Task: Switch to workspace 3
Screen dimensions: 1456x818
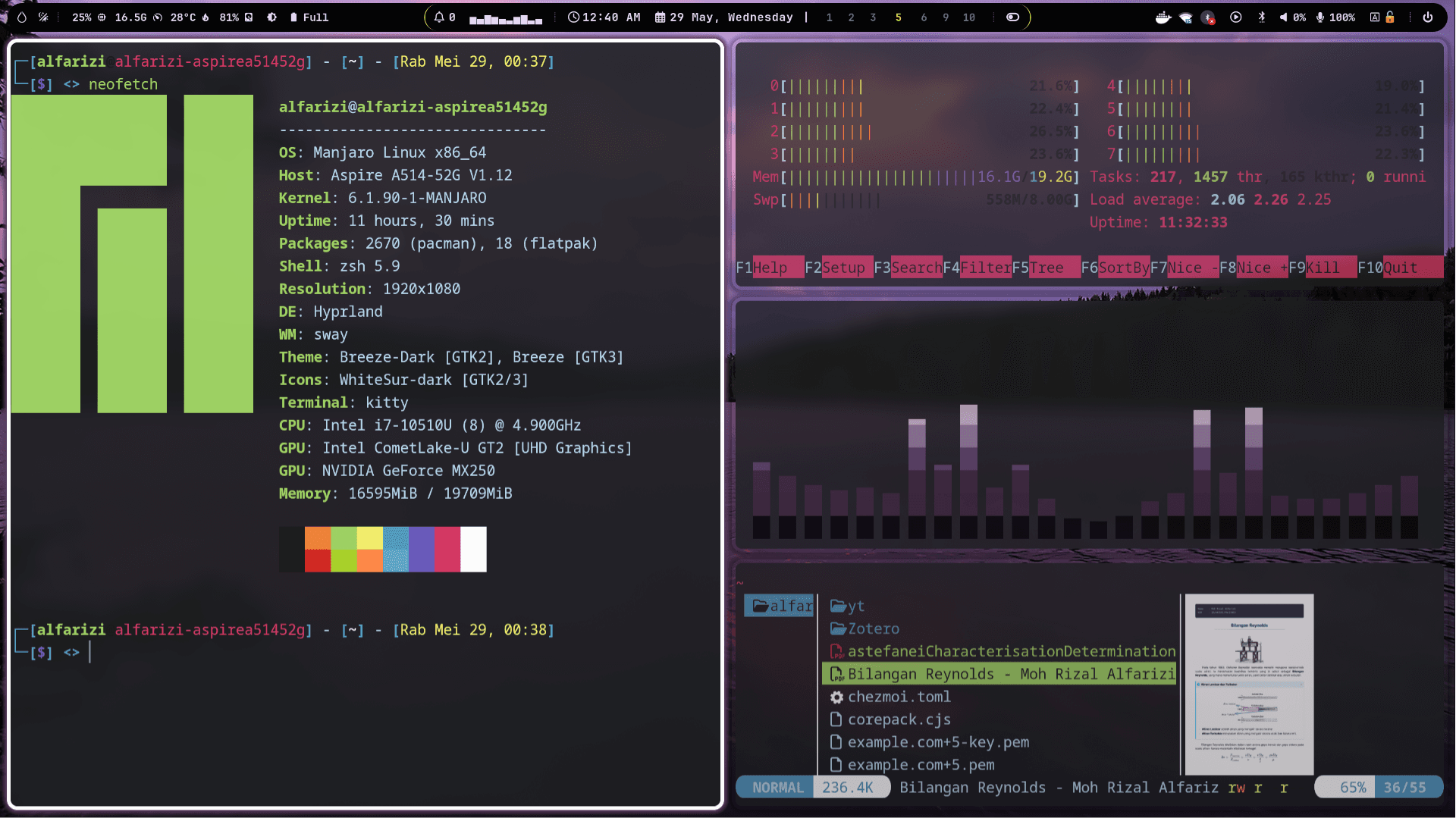Action: coord(873,17)
